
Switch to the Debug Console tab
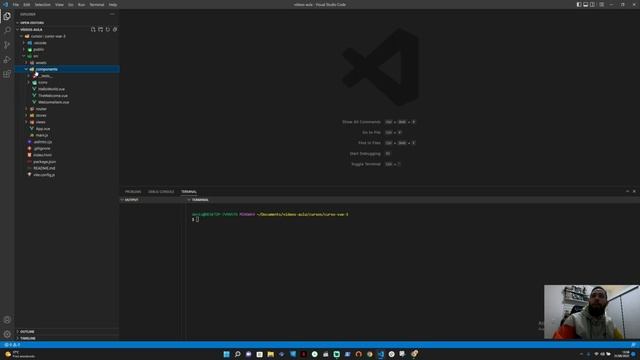tap(161, 191)
